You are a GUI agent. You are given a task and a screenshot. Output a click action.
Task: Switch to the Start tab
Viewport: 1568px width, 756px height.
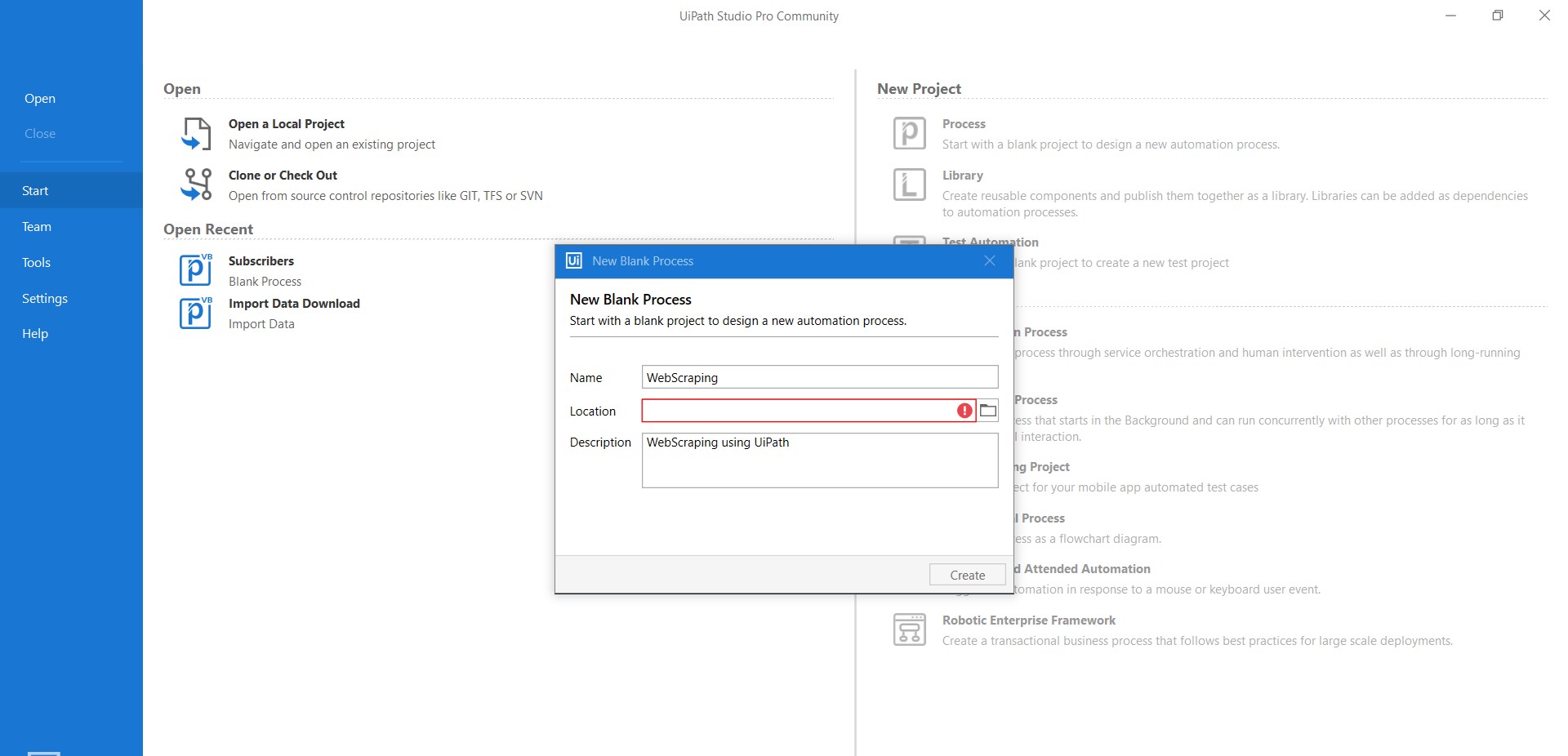click(71, 190)
